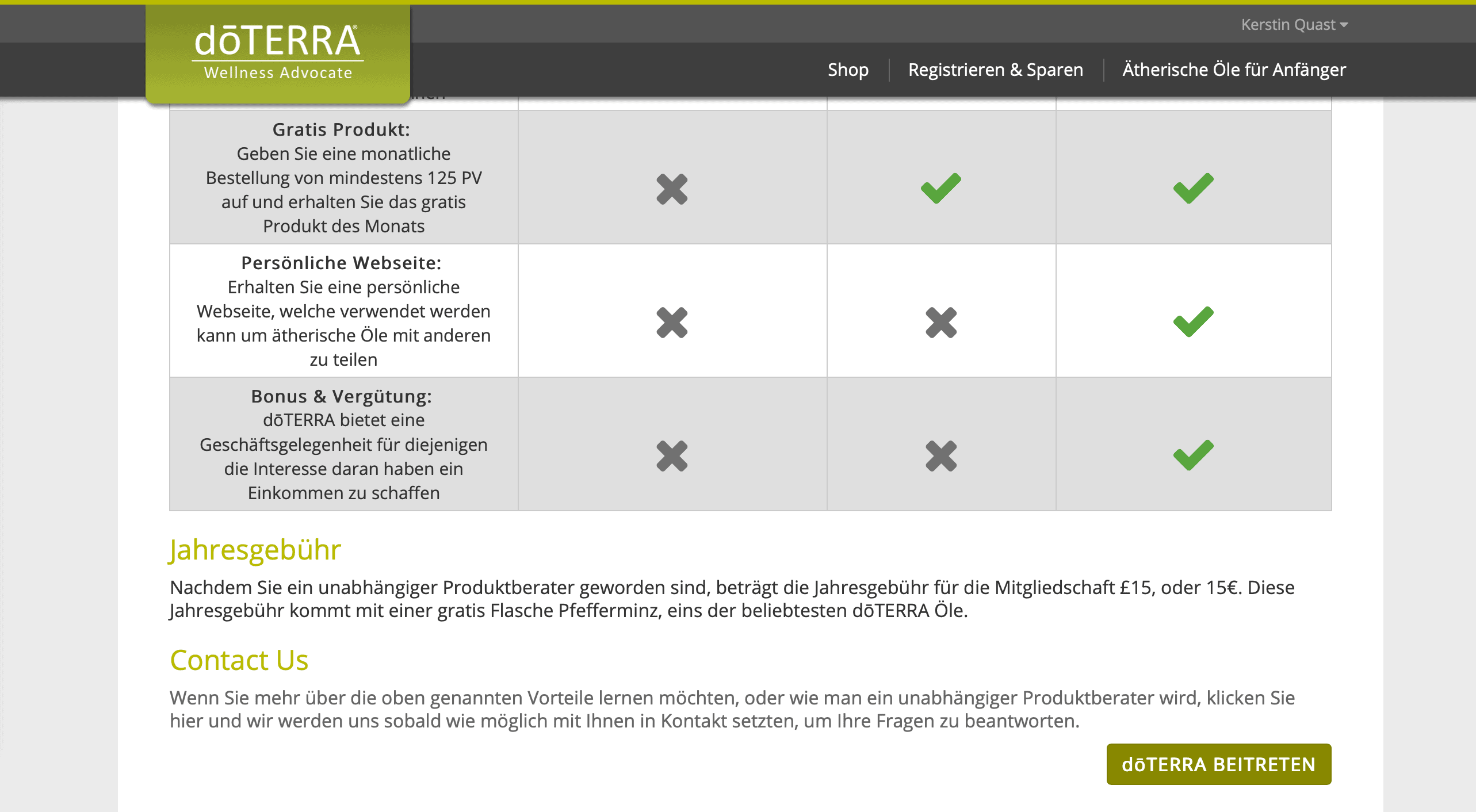Open Ätherische Öle für Anfänger menu

tap(1234, 70)
